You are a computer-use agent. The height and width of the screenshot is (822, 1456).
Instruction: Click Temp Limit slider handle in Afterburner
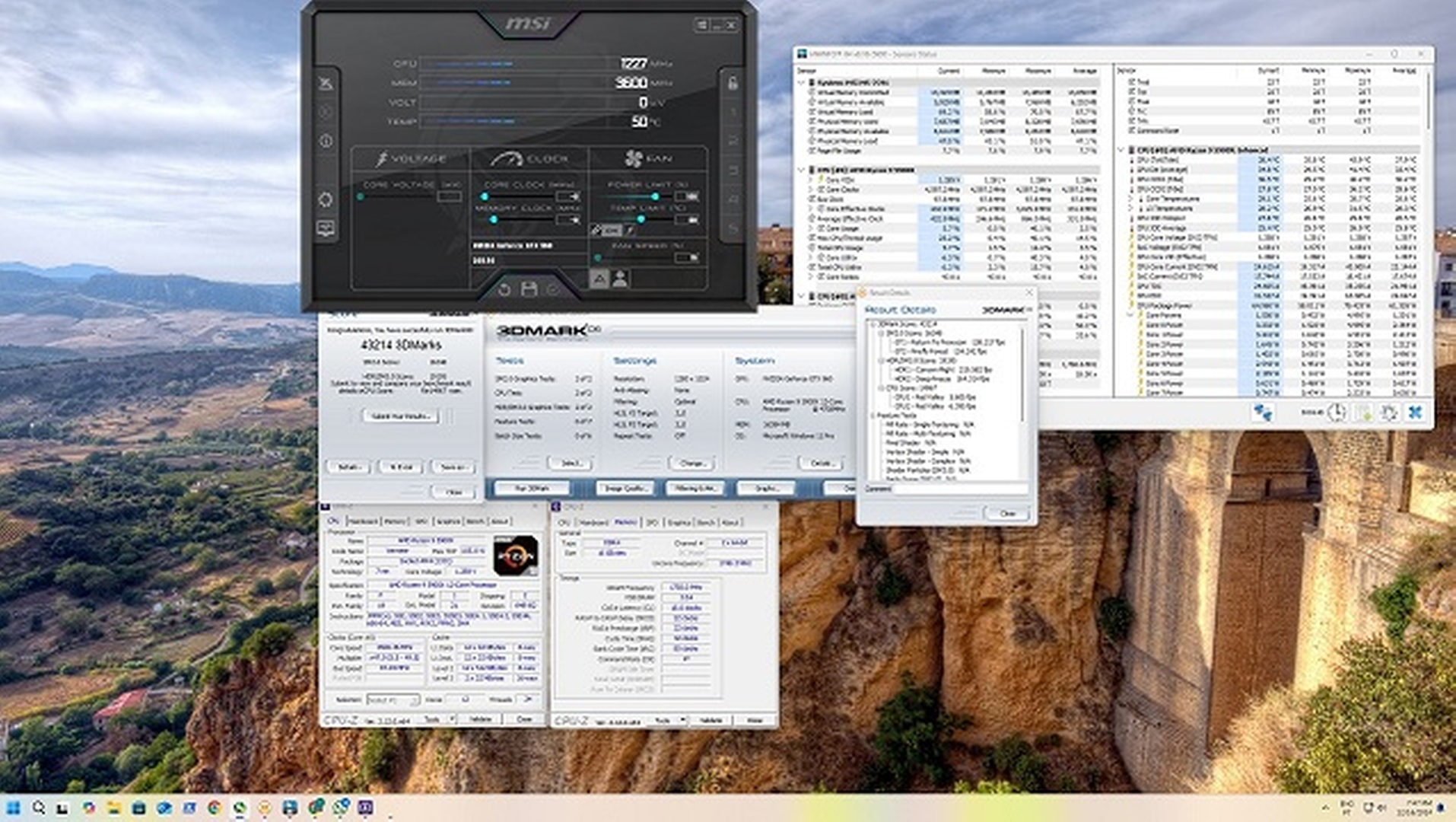tap(641, 219)
